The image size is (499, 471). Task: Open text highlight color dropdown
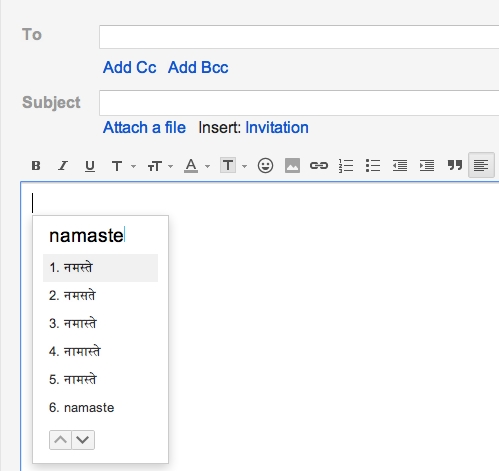coord(234,165)
